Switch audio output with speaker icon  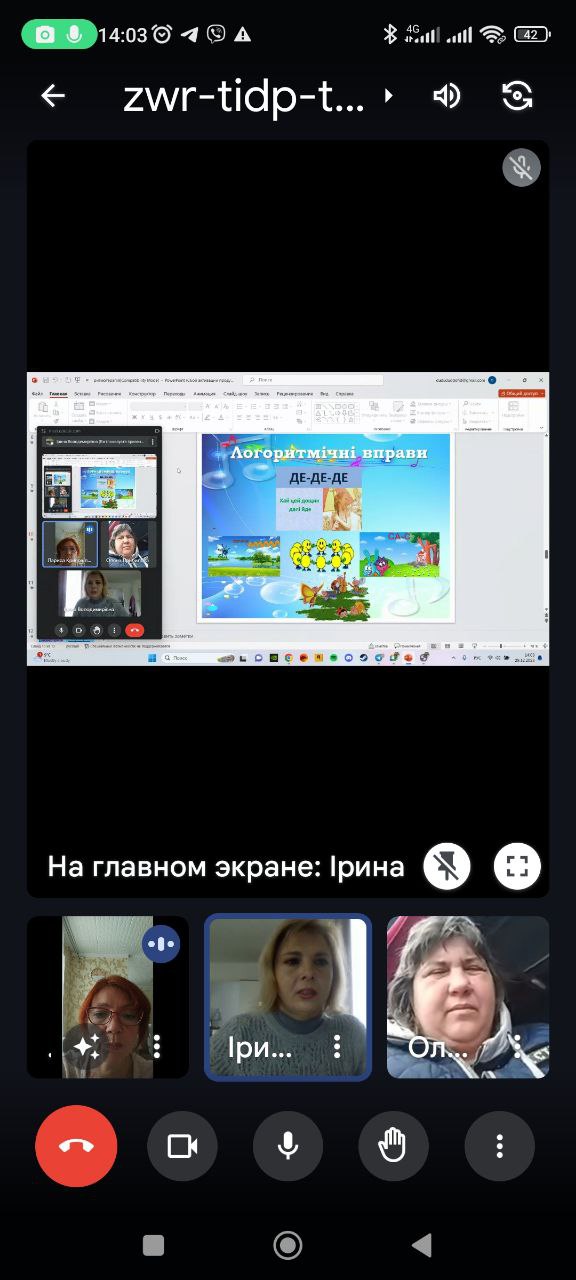[x=446, y=96]
